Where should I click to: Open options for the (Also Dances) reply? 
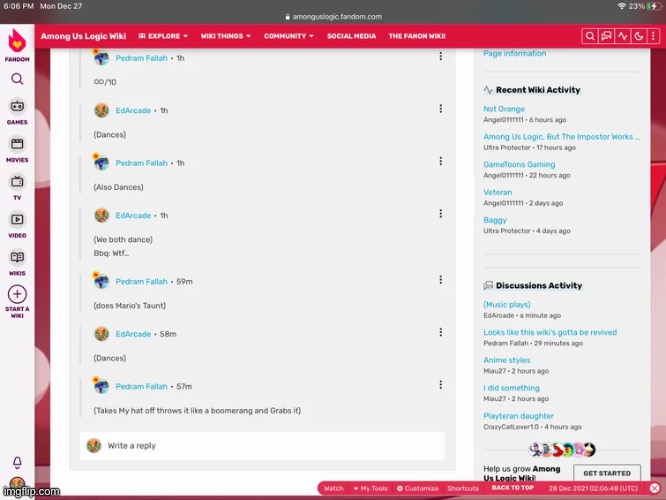(440, 161)
